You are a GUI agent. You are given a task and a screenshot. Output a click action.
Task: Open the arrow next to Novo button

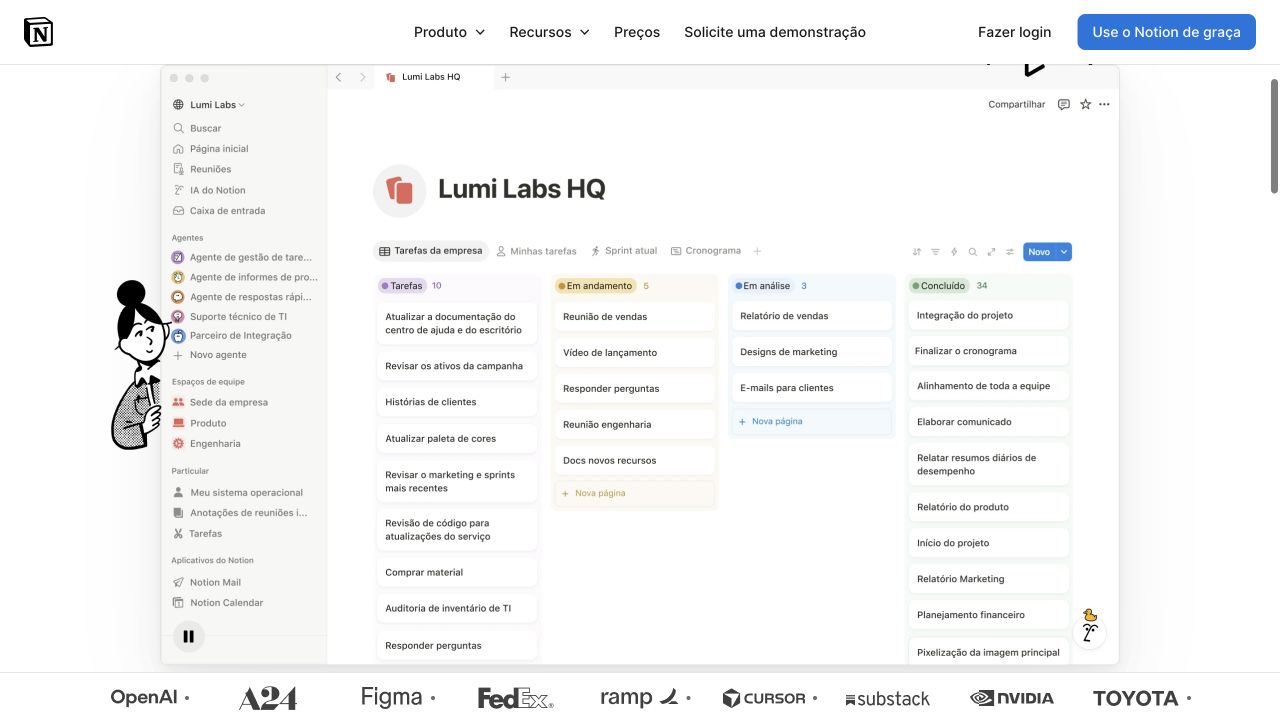click(1064, 252)
